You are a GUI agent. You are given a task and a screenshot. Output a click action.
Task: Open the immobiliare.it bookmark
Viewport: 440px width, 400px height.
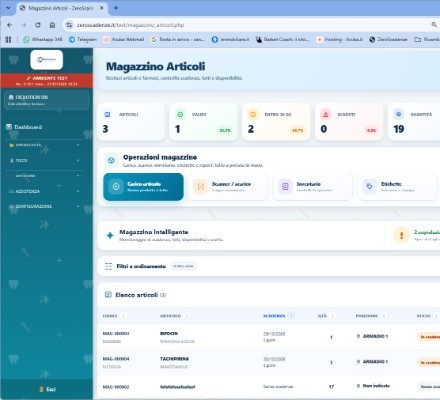tap(230, 39)
